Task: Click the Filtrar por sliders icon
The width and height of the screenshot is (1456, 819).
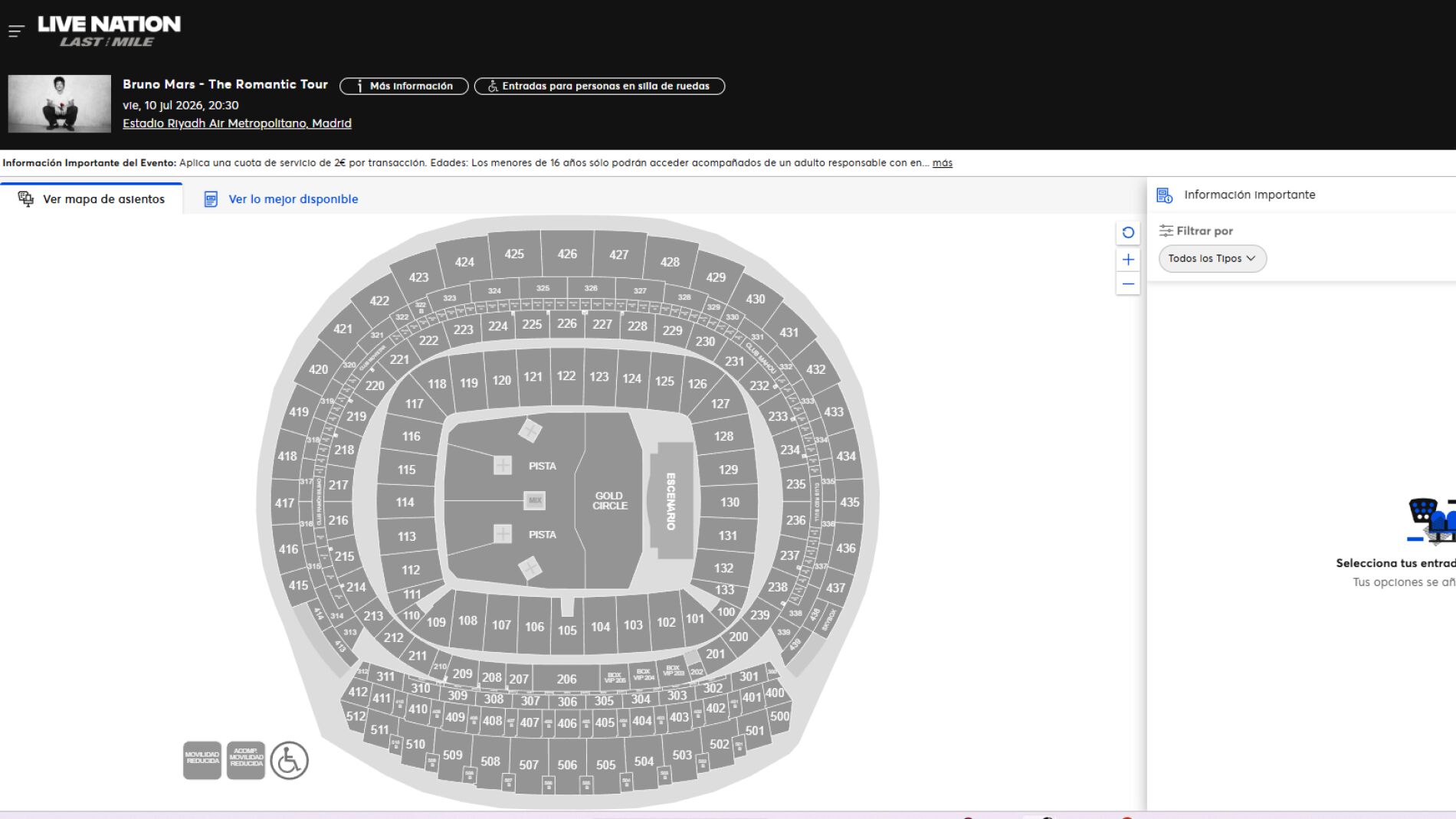Action: click(1166, 230)
